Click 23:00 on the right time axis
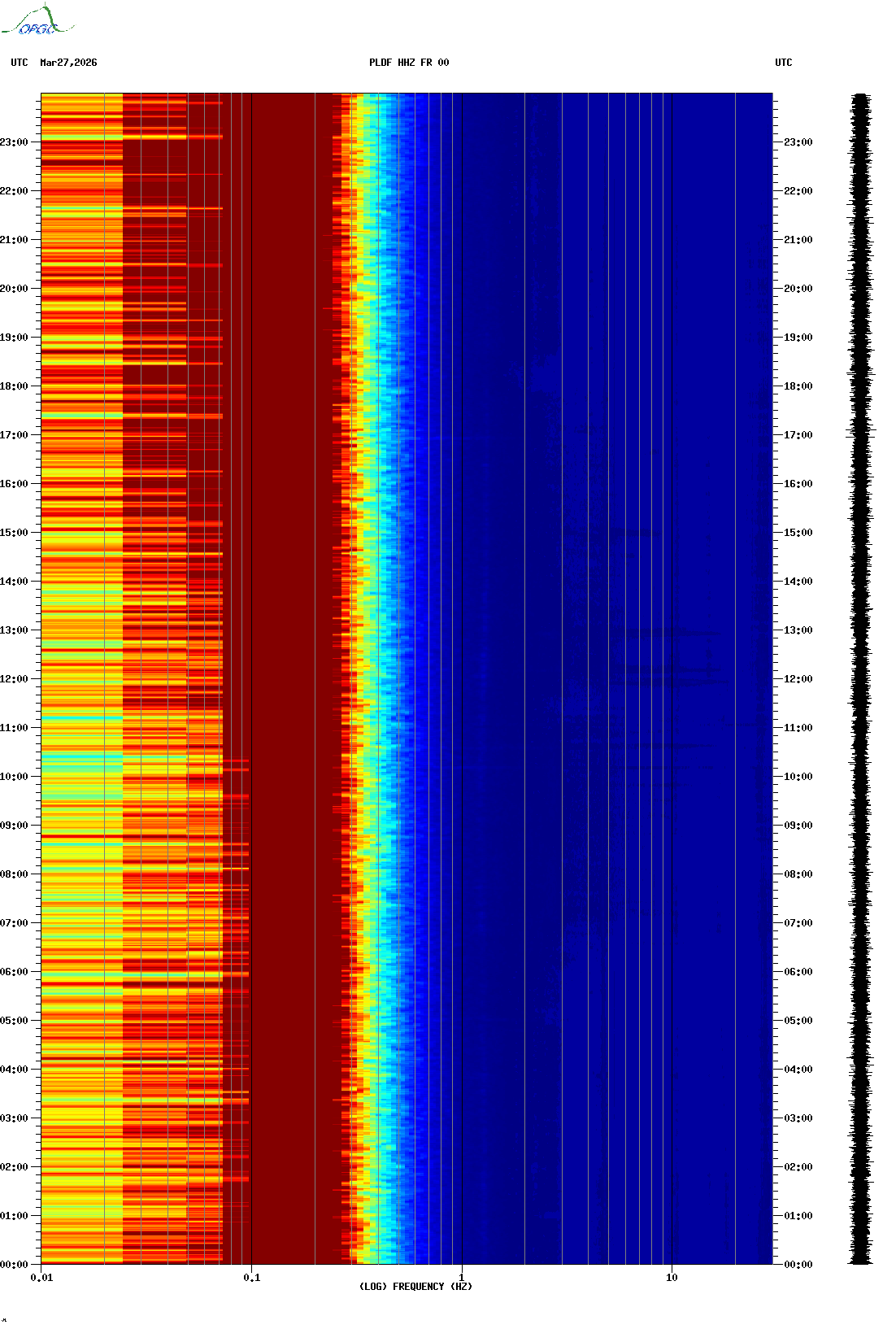The image size is (896, 1329). tap(798, 142)
